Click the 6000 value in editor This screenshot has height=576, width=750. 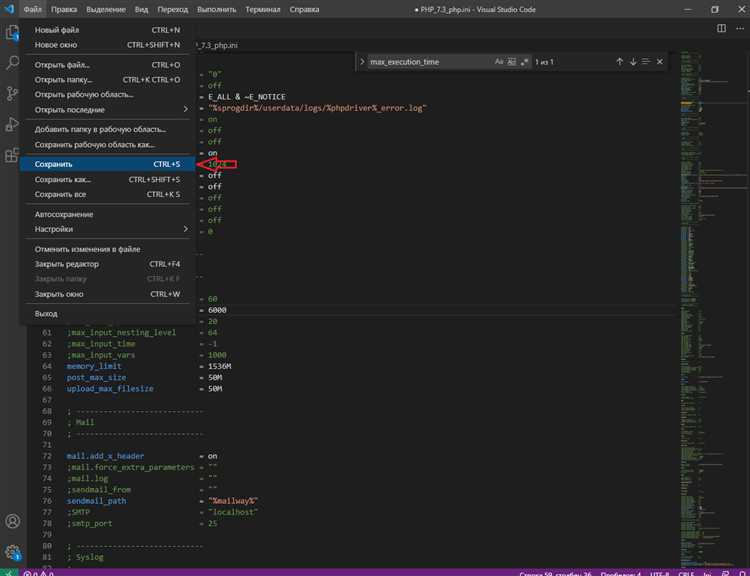(x=217, y=310)
